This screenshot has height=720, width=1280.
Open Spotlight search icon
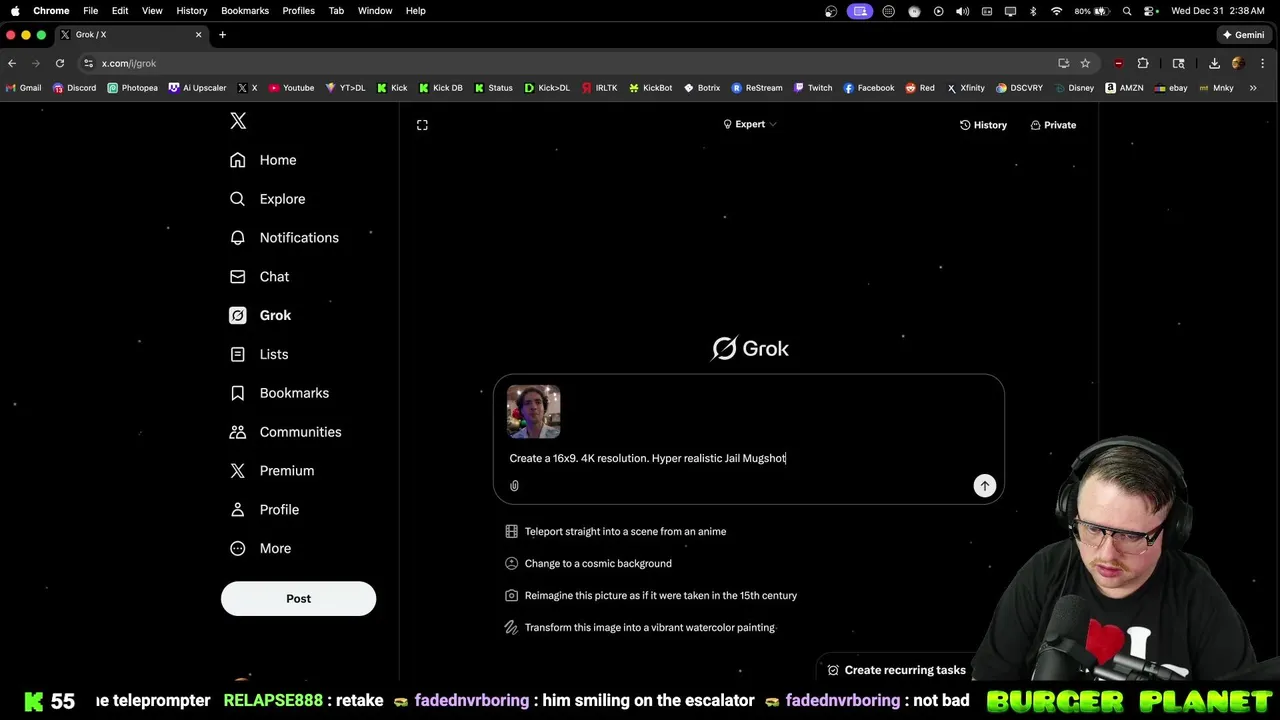tap(1127, 11)
